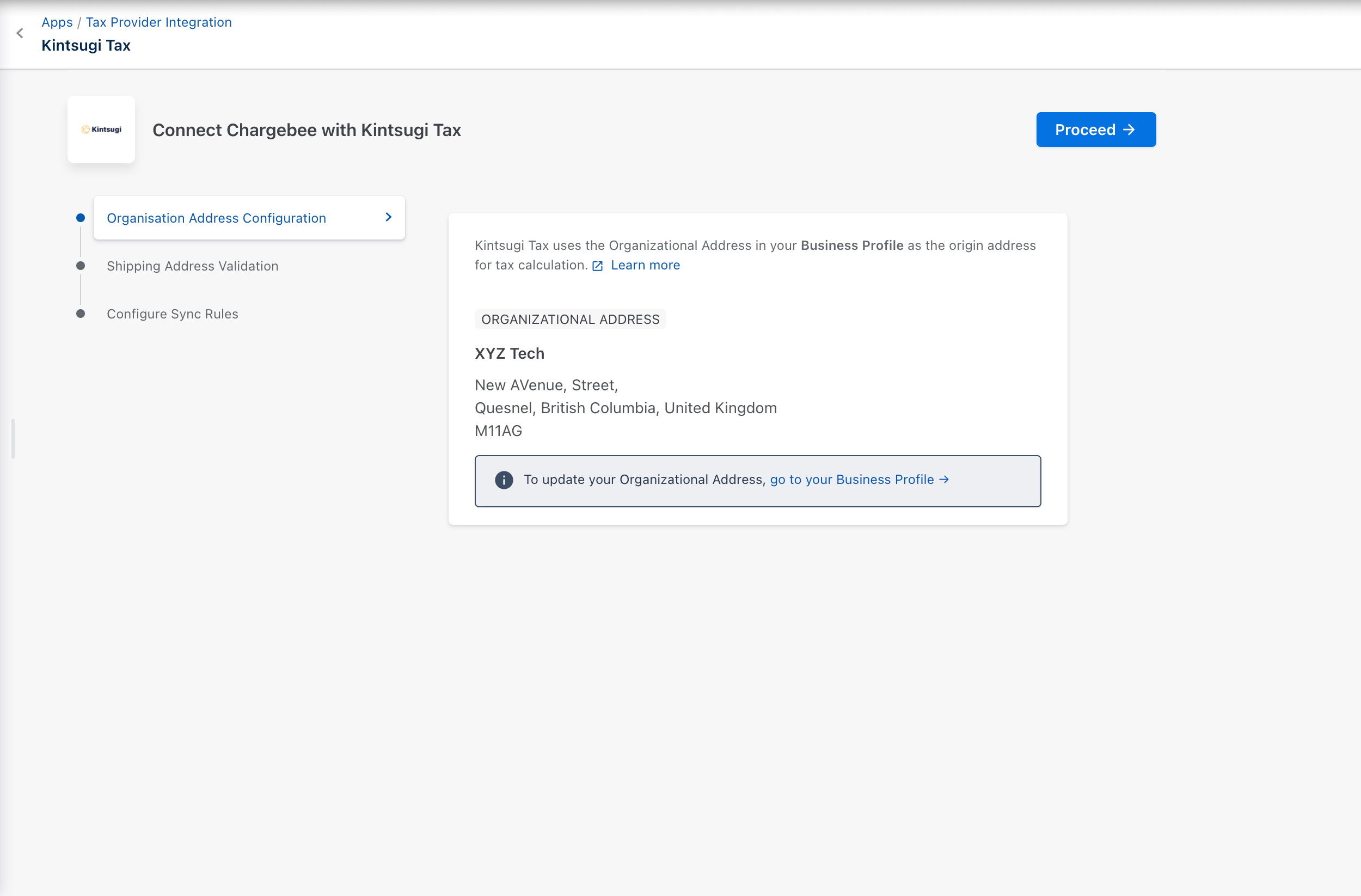The image size is (1361, 896).
Task: Click the back arrow icon
Action: (x=20, y=33)
